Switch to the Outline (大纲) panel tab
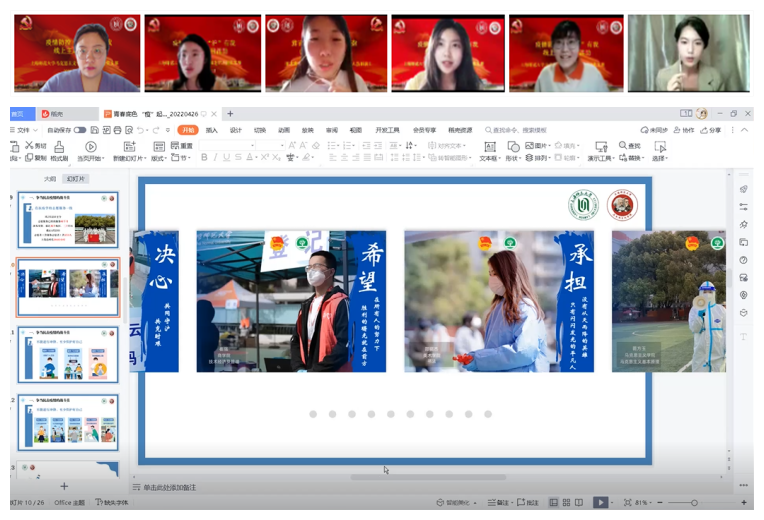Viewport: 764px width, 520px height. [50, 178]
